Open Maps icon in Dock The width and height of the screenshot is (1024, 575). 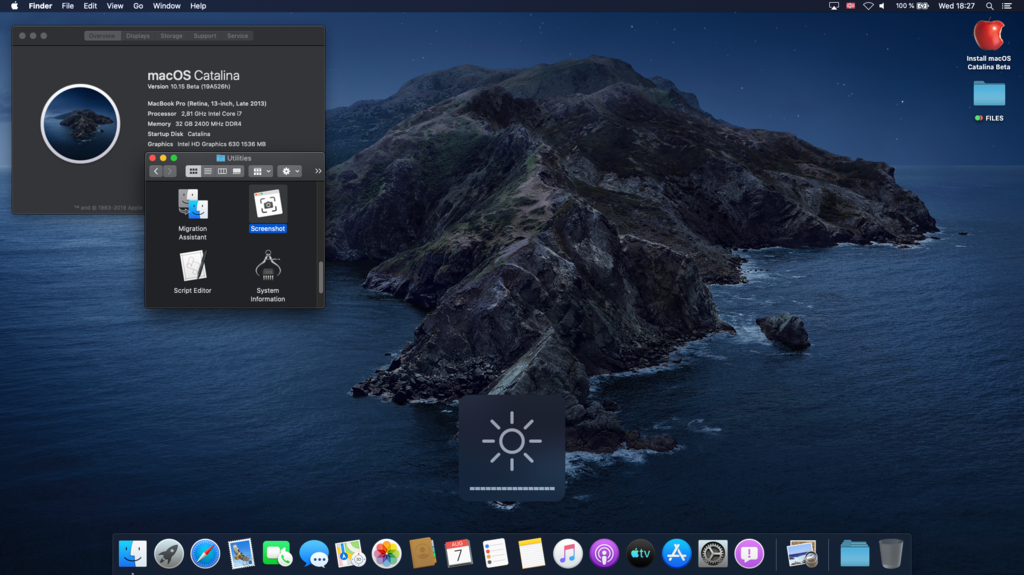pyautogui.click(x=350, y=554)
